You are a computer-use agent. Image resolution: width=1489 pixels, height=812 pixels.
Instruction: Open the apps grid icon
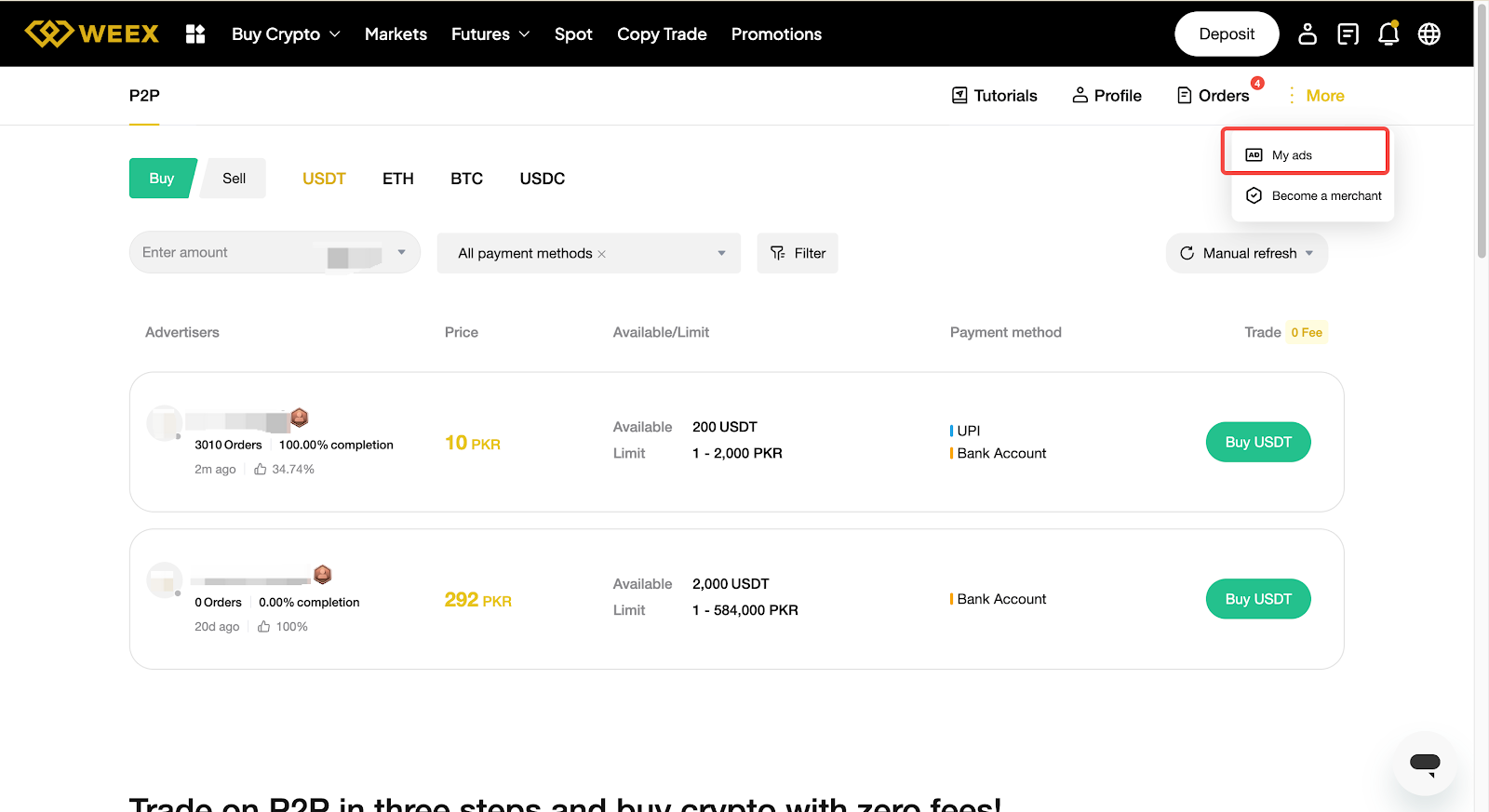pyautogui.click(x=195, y=34)
